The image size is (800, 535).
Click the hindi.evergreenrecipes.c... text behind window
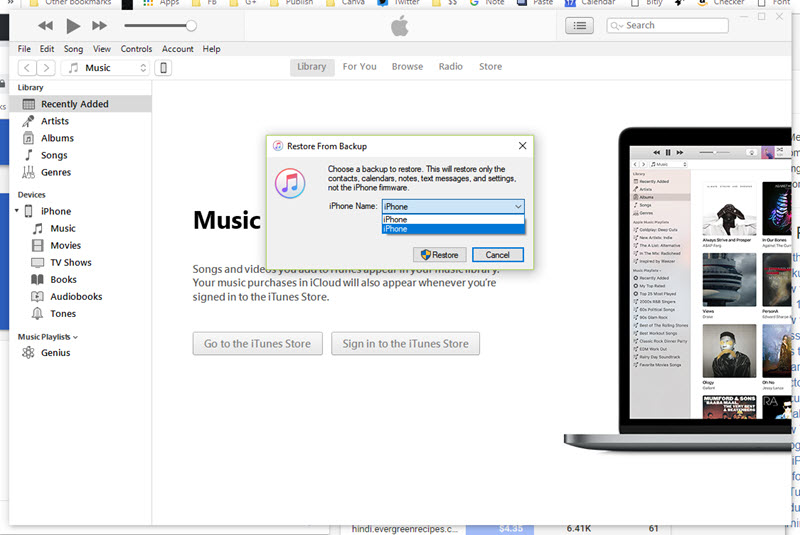click(405, 529)
